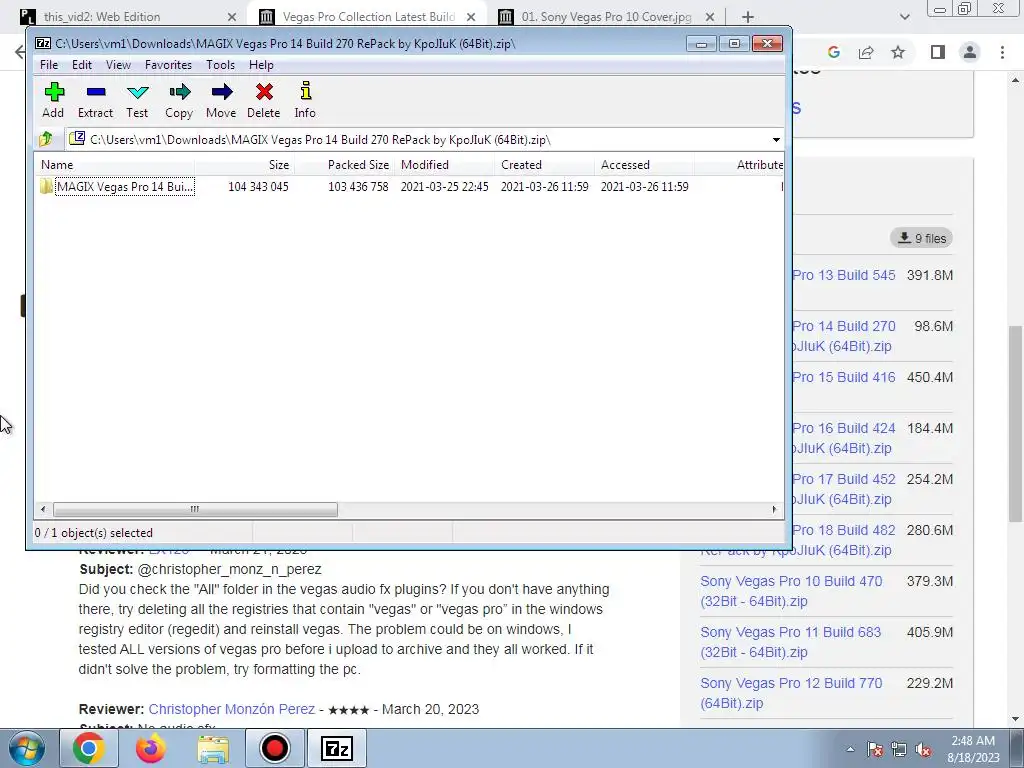Close the Vegas Pro Collection tab
This screenshot has width=1024, height=768.
coord(471,17)
